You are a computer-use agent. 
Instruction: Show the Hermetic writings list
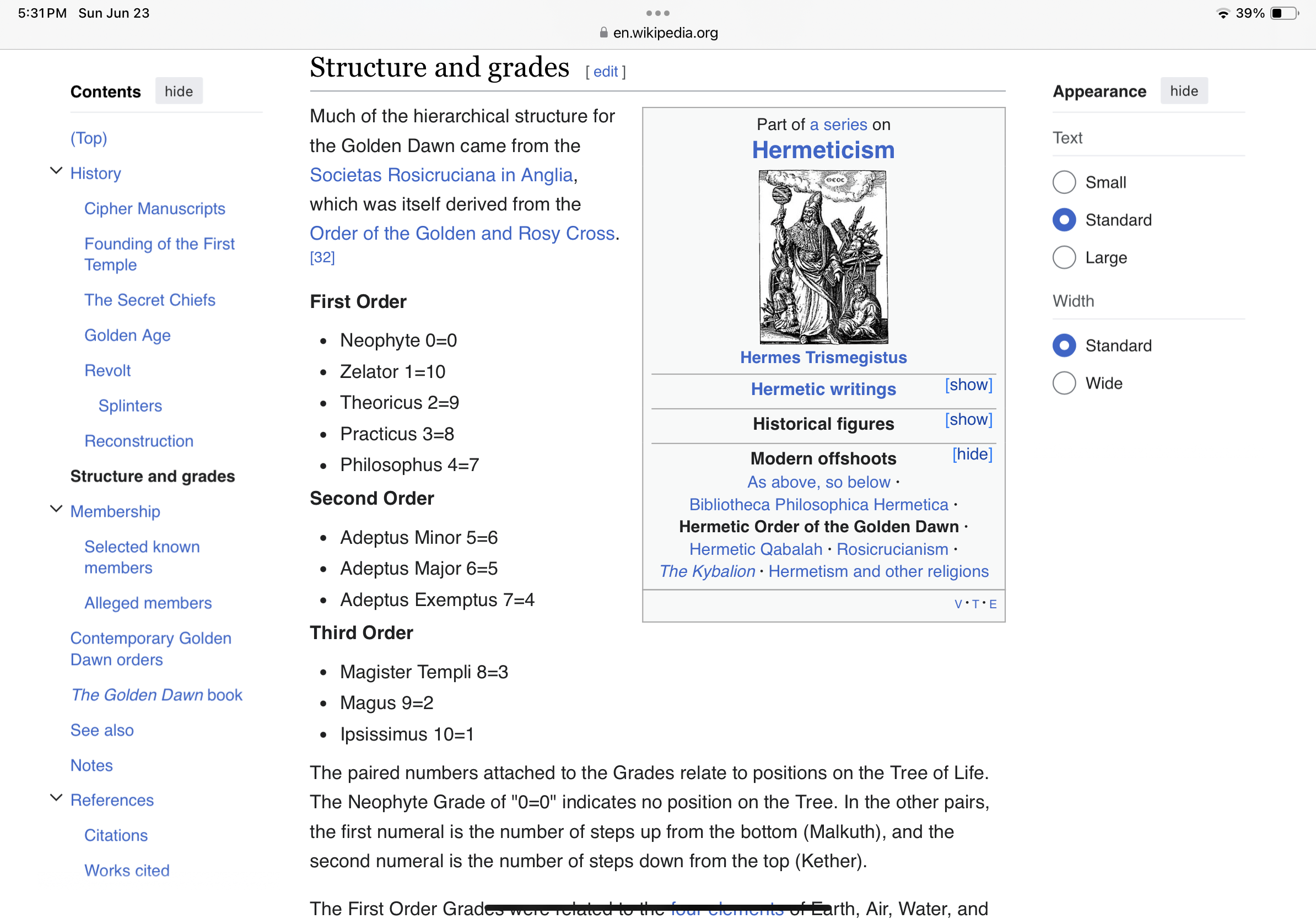(x=968, y=385)
